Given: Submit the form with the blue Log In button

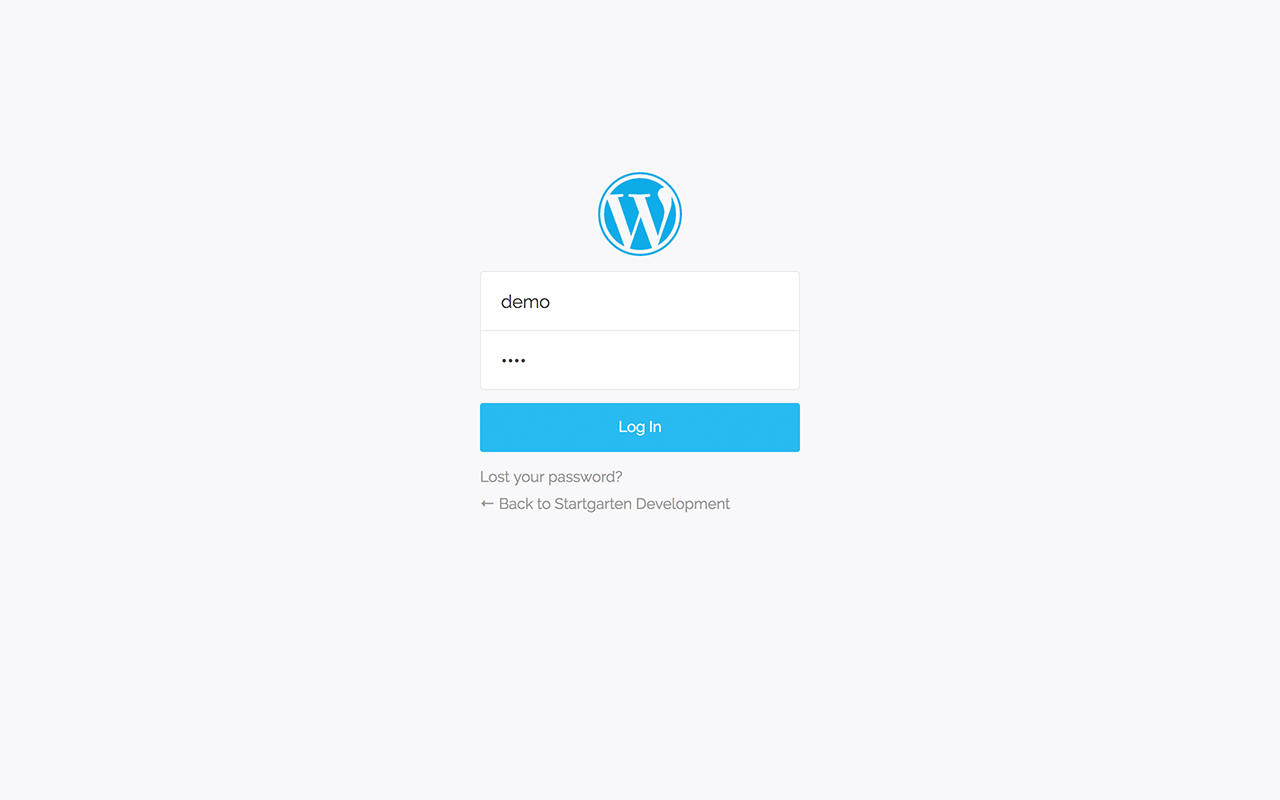Looking at the screenshot, I should tap(640, 427).
